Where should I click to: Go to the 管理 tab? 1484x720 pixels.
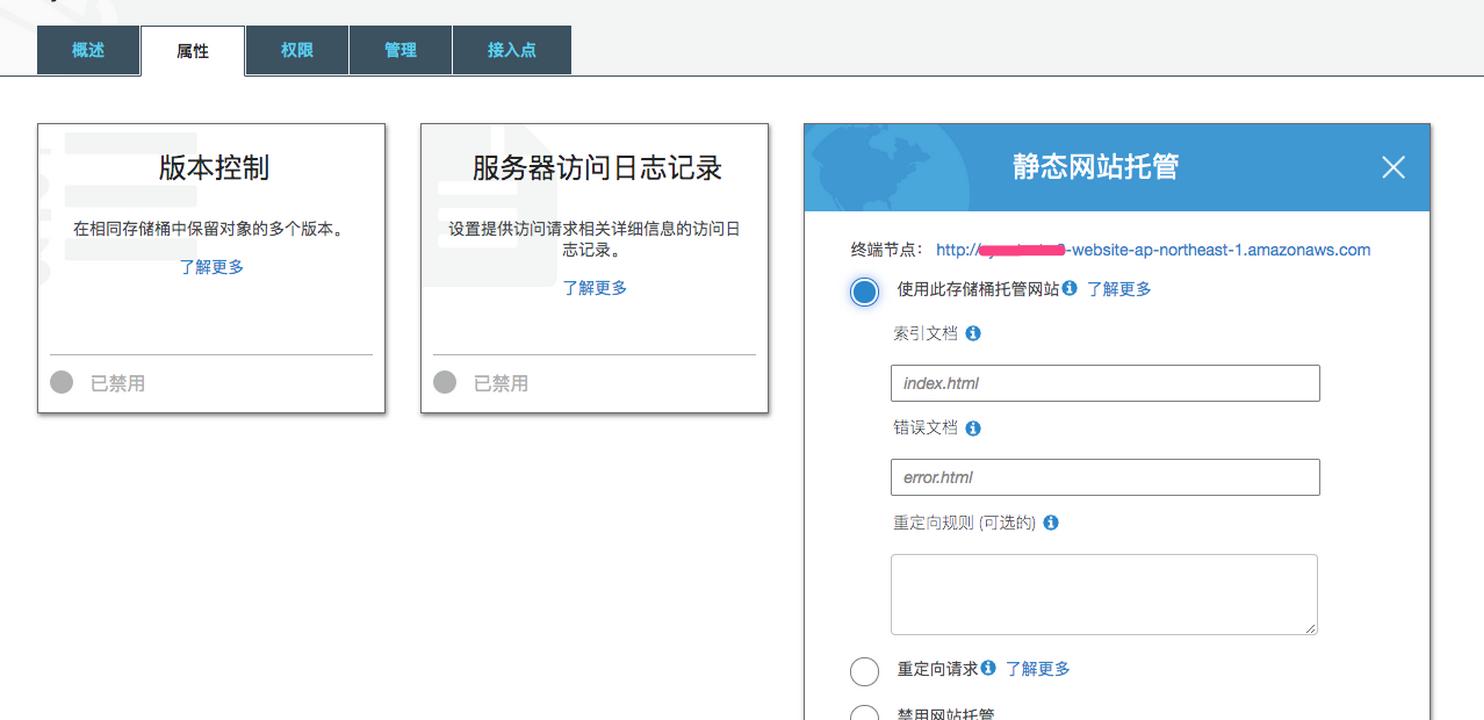point(400,50)
